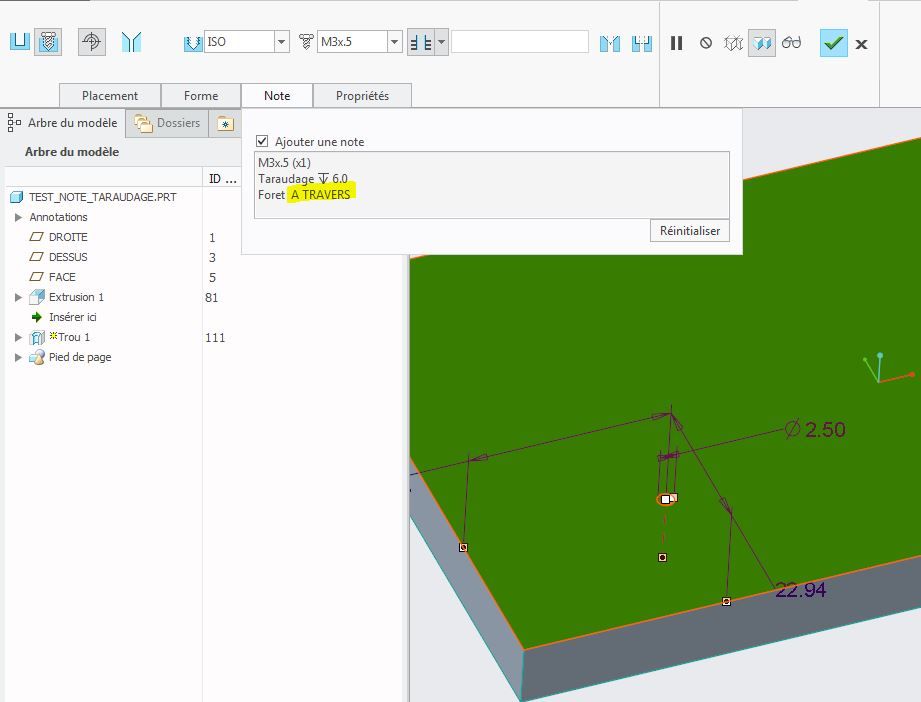The width and height of the screenshot is (921, 702).
Task: Click the countersink option icon
Action: tap(610, 43)
